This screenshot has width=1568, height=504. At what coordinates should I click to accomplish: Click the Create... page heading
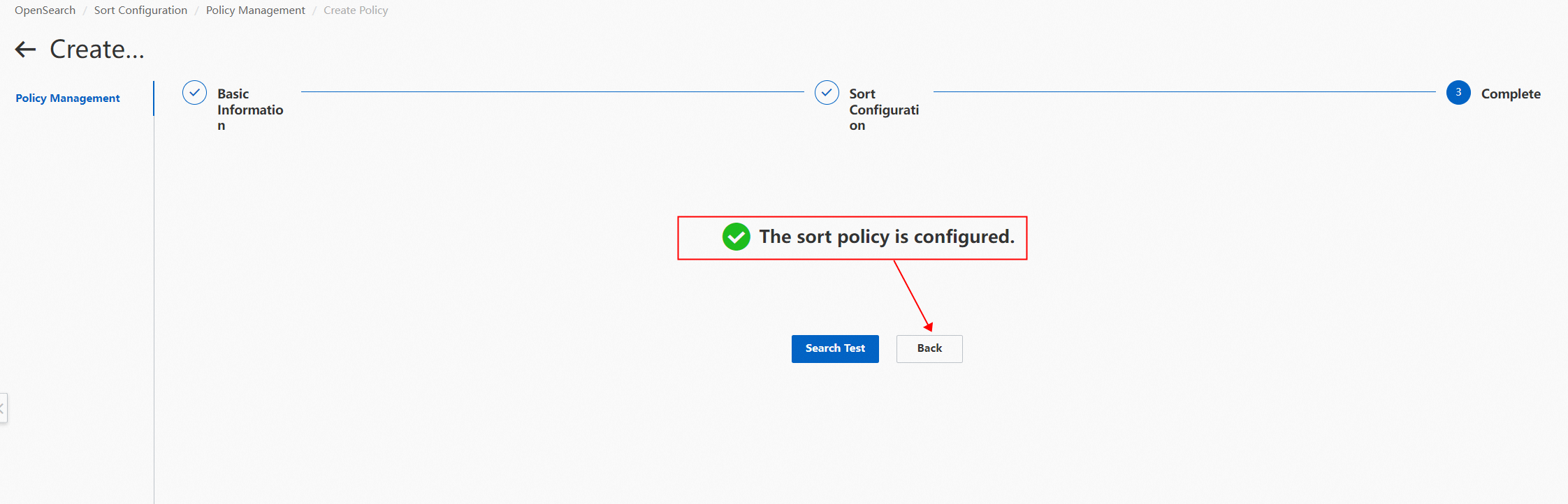coord(97,50)
